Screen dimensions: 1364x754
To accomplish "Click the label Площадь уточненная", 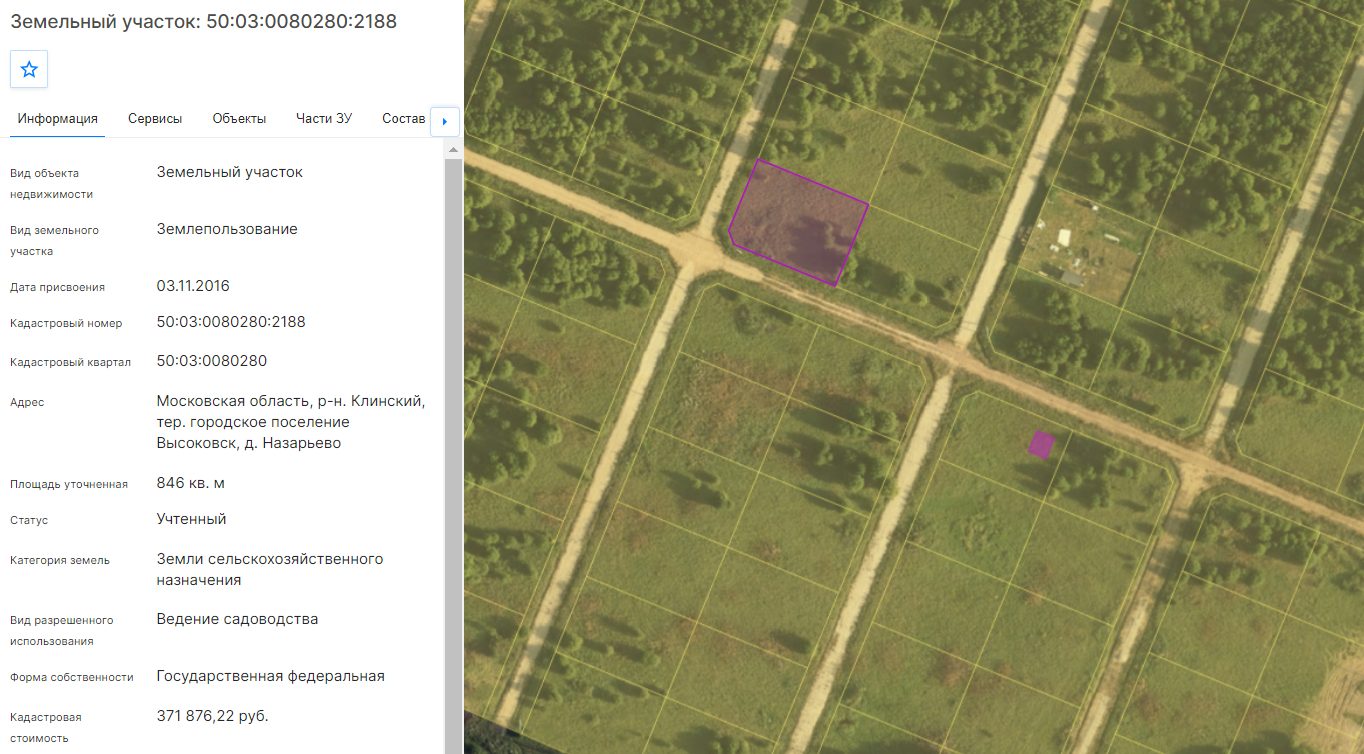I will (69, 484).
